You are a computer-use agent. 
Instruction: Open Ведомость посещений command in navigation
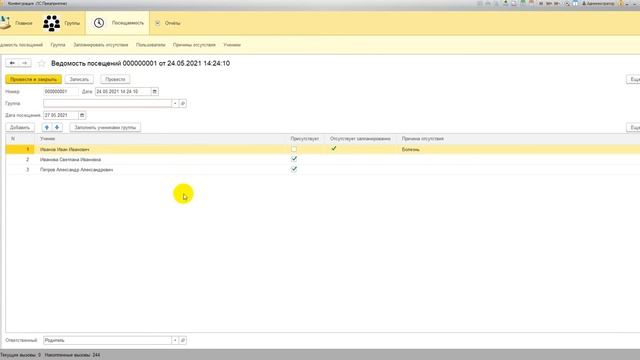(21, 45)
